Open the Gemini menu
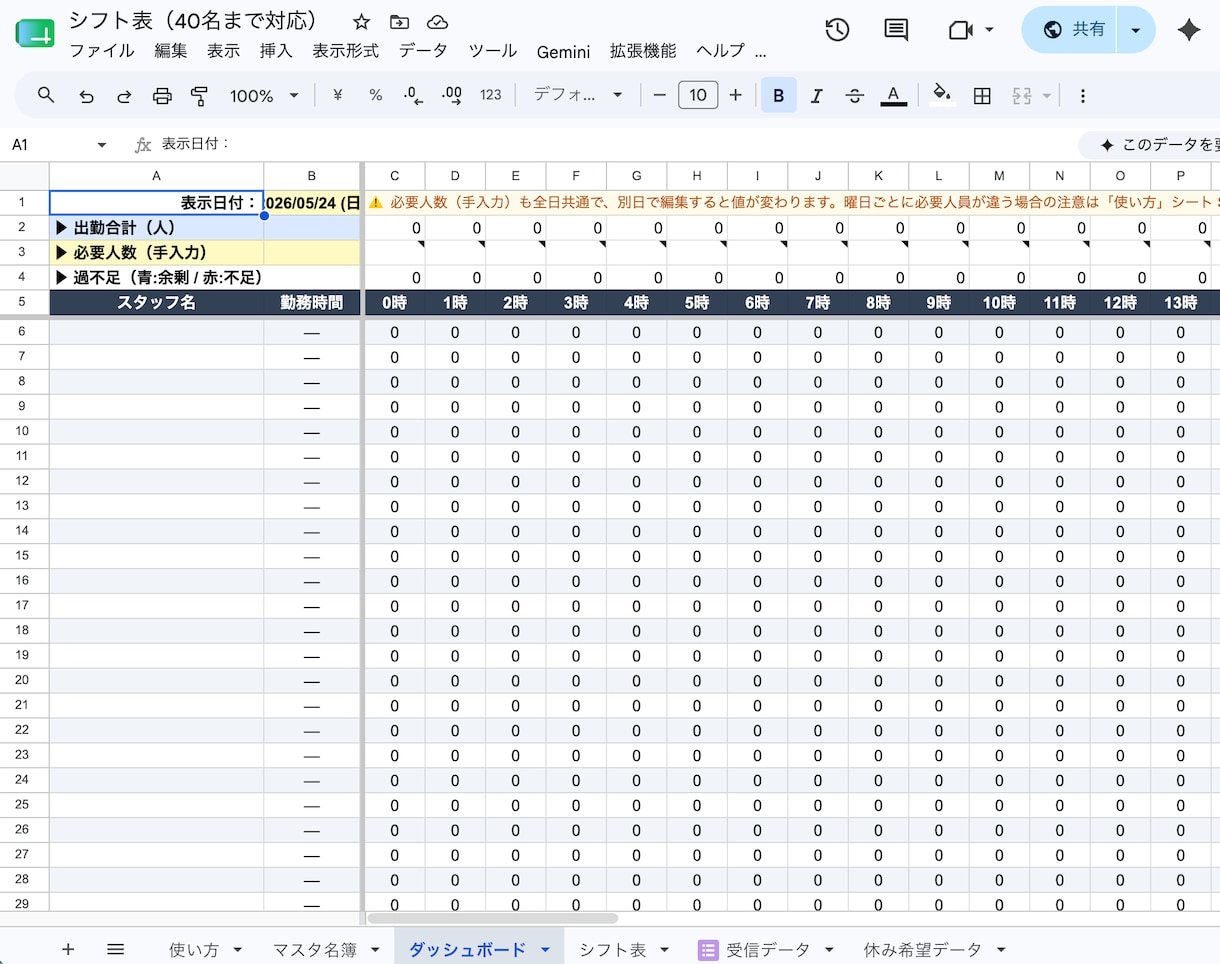Viewport: 1220px width, 964px height. click(563, 51)
